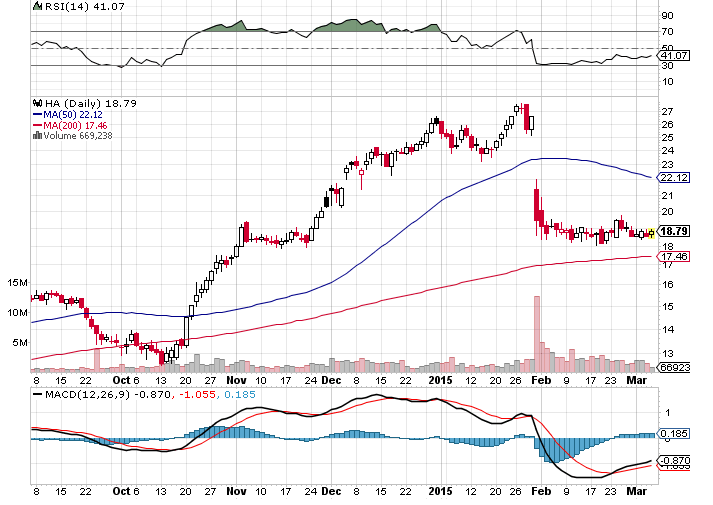Click the MA(50) 22.12 legend entry
Image resolution: width=713 pixels, height=505 pixels.
coord(73,115)
